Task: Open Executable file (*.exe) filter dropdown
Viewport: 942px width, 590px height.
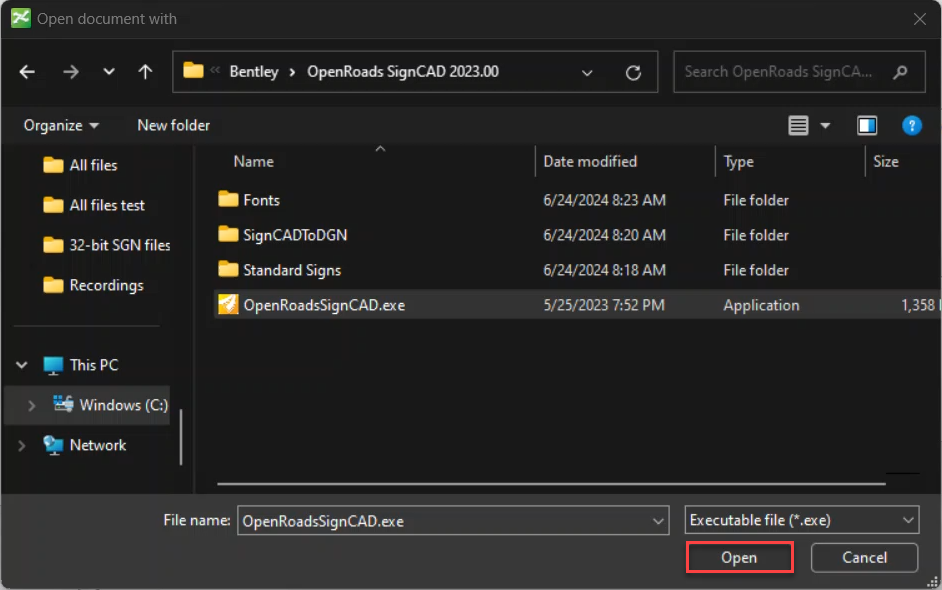Action: click(x=801, y=520)
